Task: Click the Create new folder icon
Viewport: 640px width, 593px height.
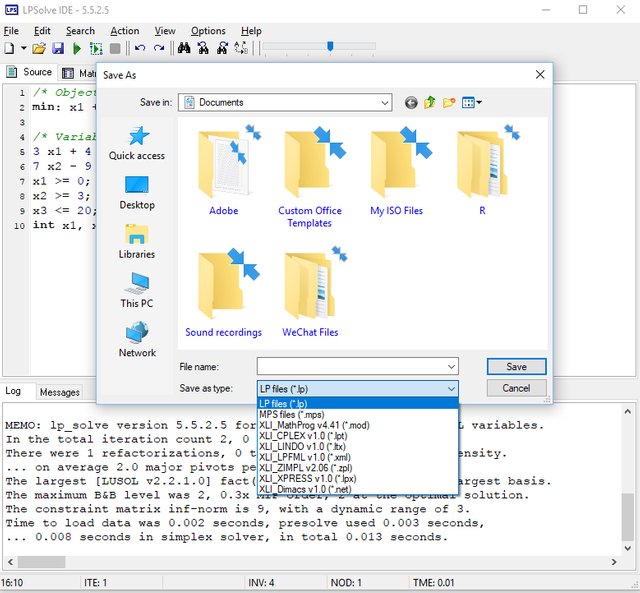Action: pos(449,102)
